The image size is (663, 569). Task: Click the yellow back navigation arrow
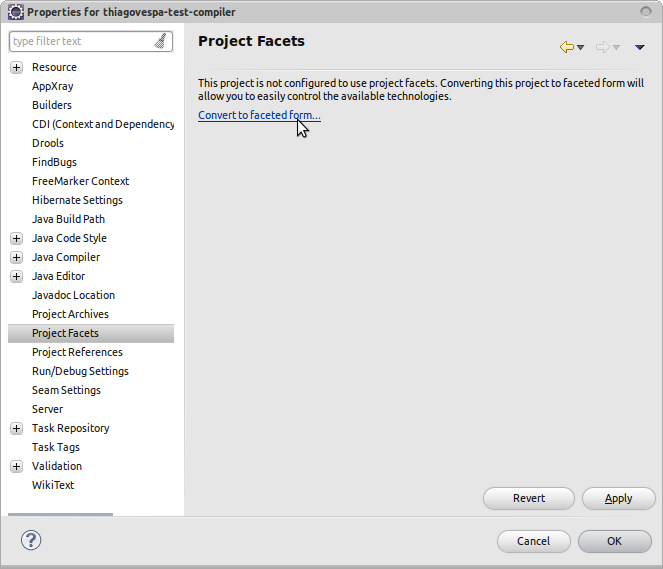(567, 47)
